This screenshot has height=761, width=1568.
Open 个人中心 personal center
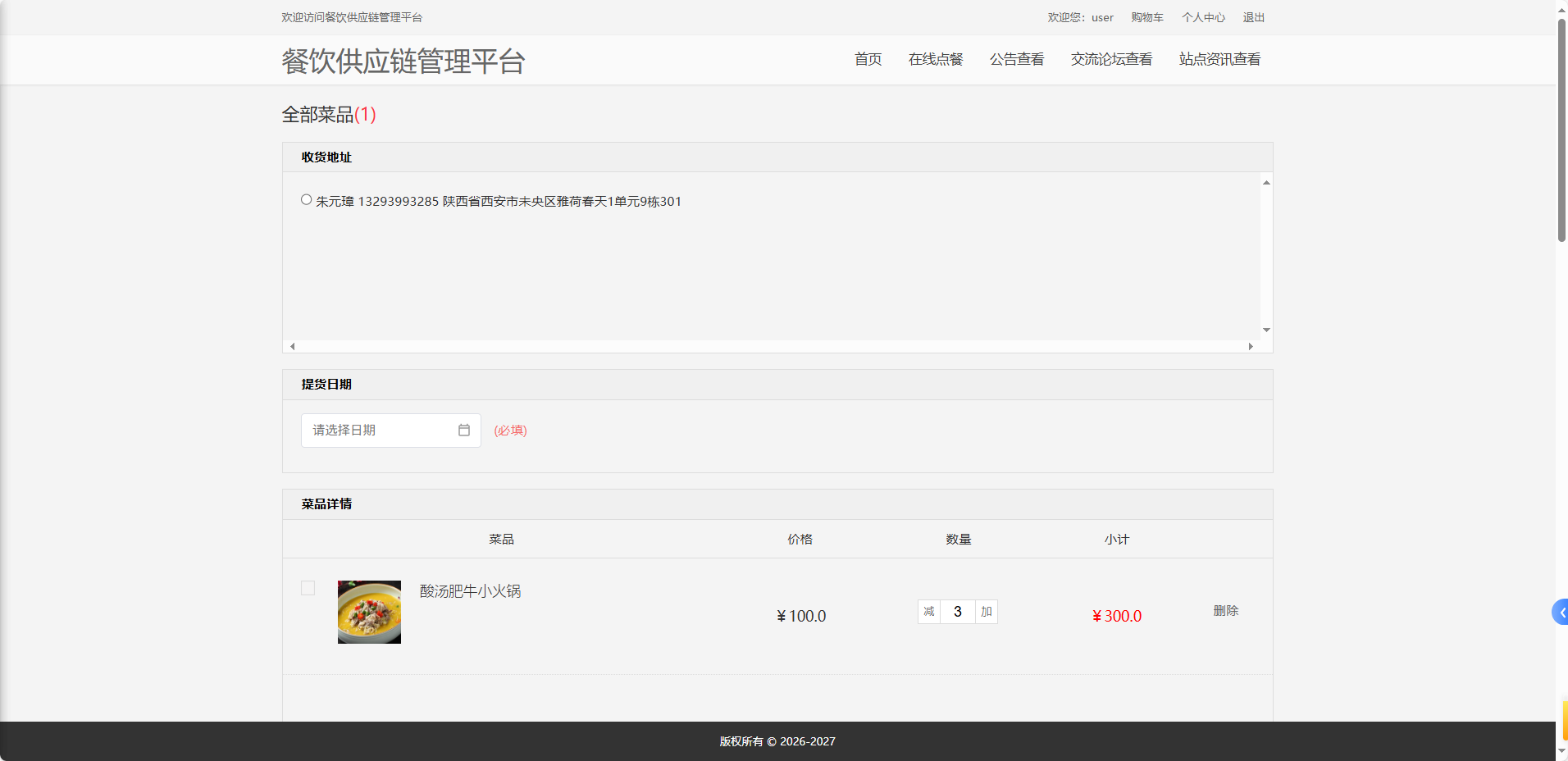pyautogui.click(x=1203, y=17)
